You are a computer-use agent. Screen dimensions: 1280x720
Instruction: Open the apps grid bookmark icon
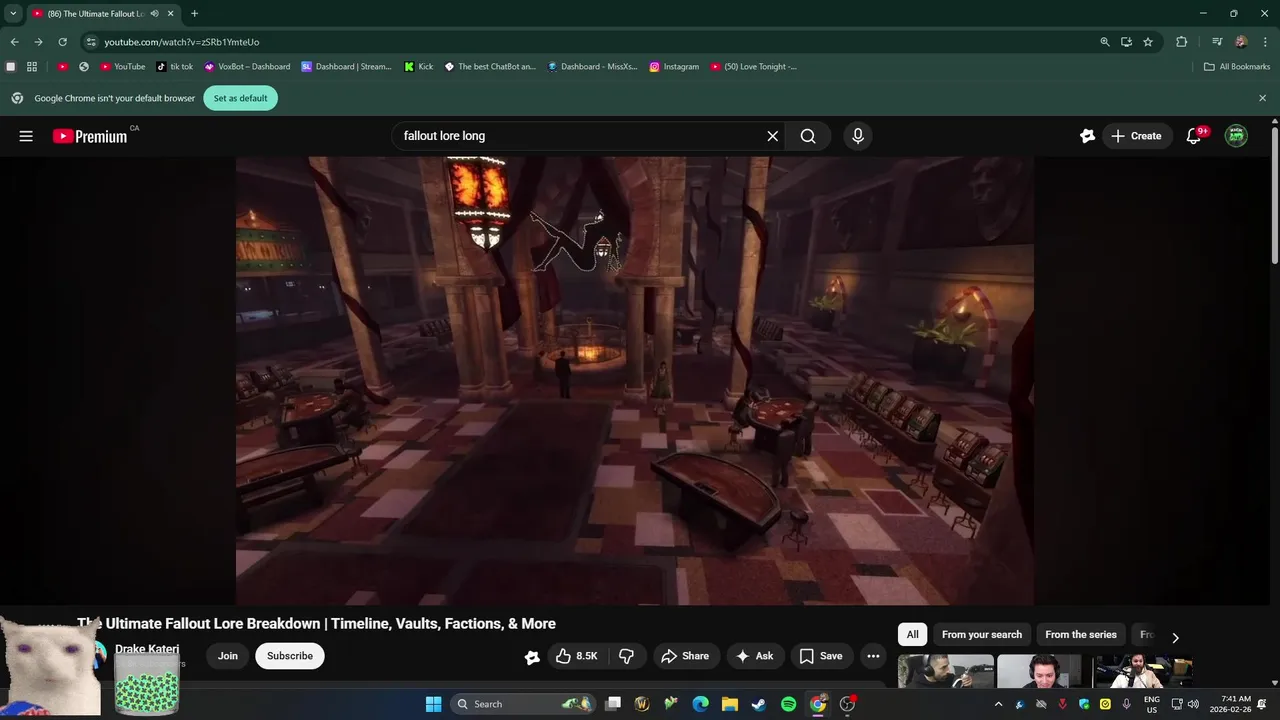coord(32,67)
